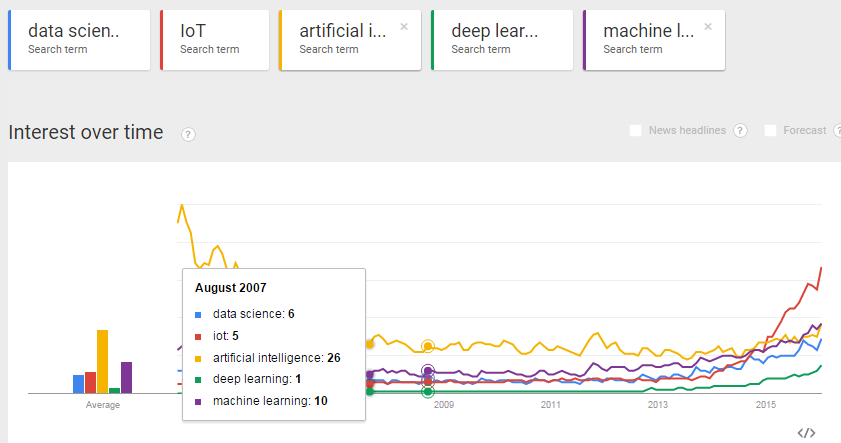This screenshot has width=841, height=443.
Task: Click the yellow artificial intelligence average bar
Action: tap(102, 361)
